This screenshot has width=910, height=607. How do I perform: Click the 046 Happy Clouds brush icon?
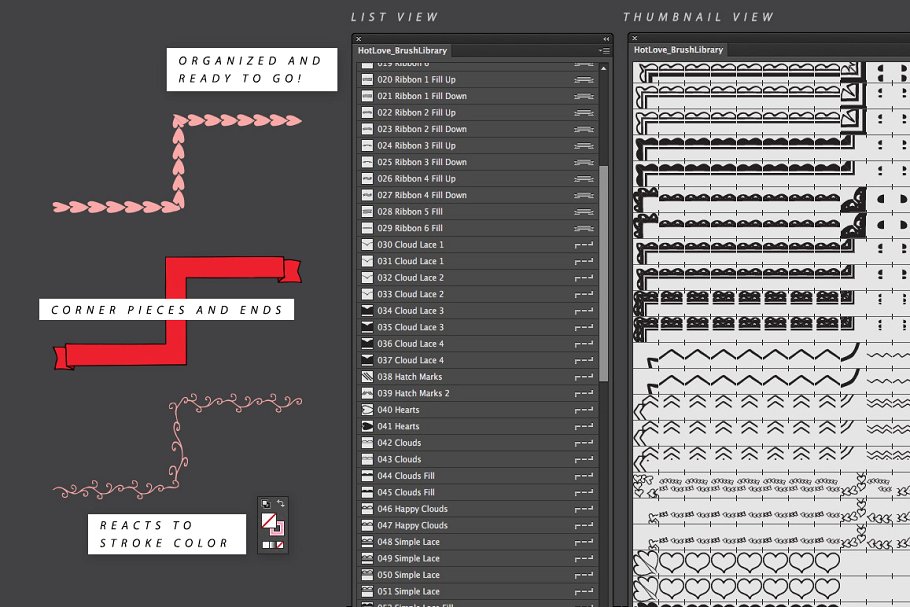367,509
